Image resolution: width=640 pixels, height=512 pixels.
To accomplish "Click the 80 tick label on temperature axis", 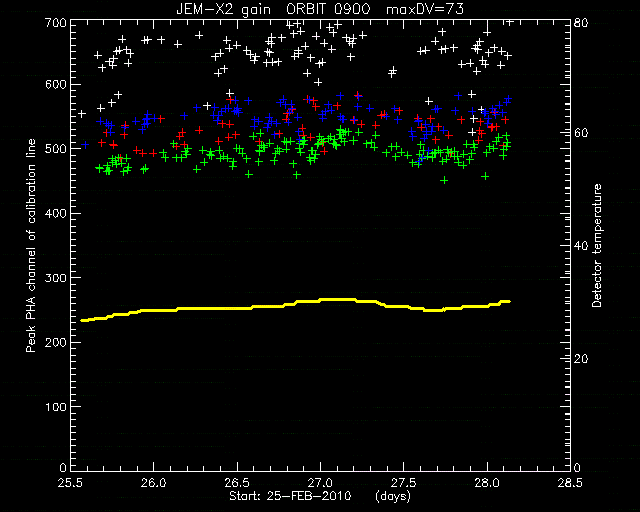I will pos(580,23).
